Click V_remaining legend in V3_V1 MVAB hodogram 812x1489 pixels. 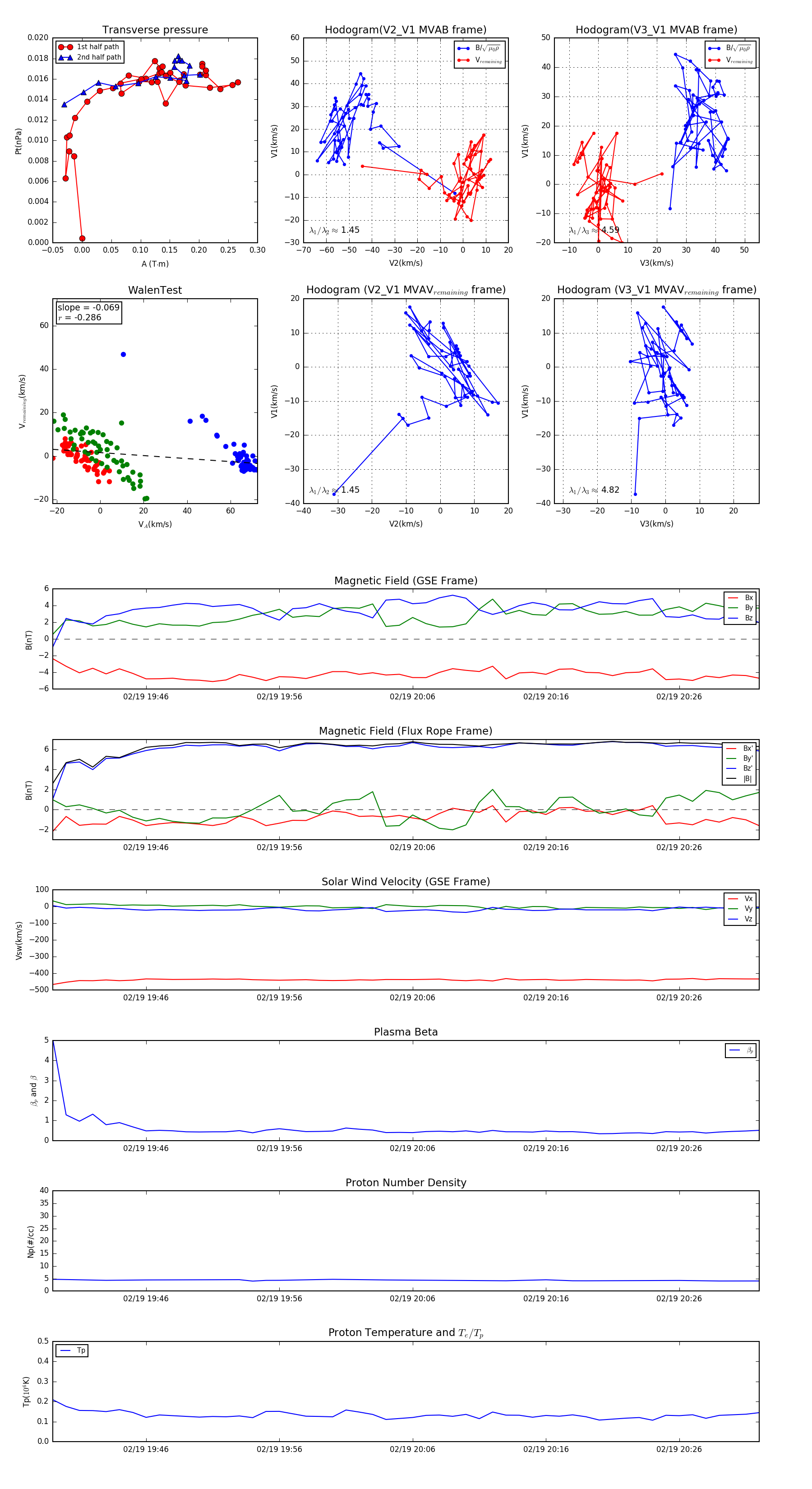click(x=730, y=60)
